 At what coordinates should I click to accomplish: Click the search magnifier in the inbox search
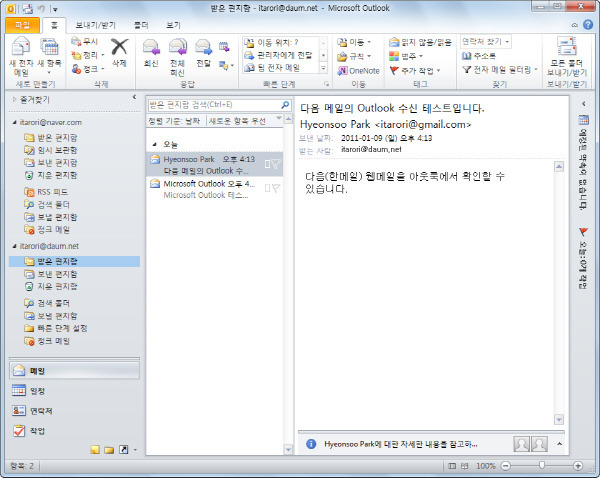tap(285, 104)
